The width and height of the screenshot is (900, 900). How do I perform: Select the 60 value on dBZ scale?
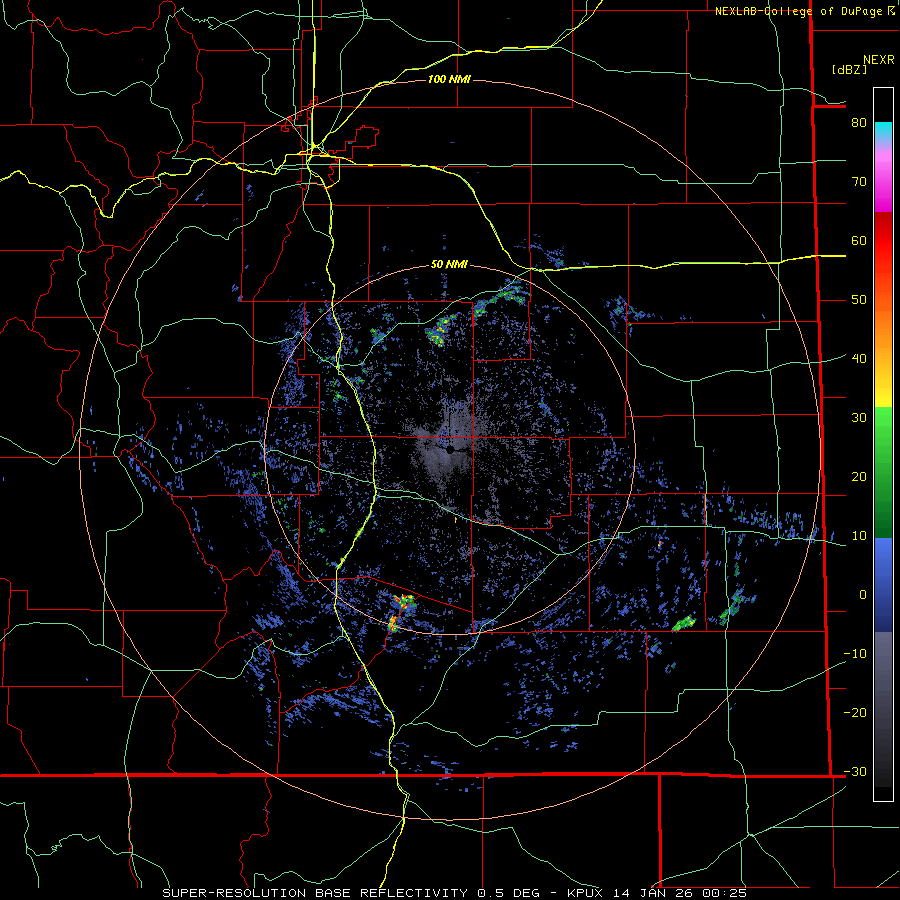(x=859, y=240)
